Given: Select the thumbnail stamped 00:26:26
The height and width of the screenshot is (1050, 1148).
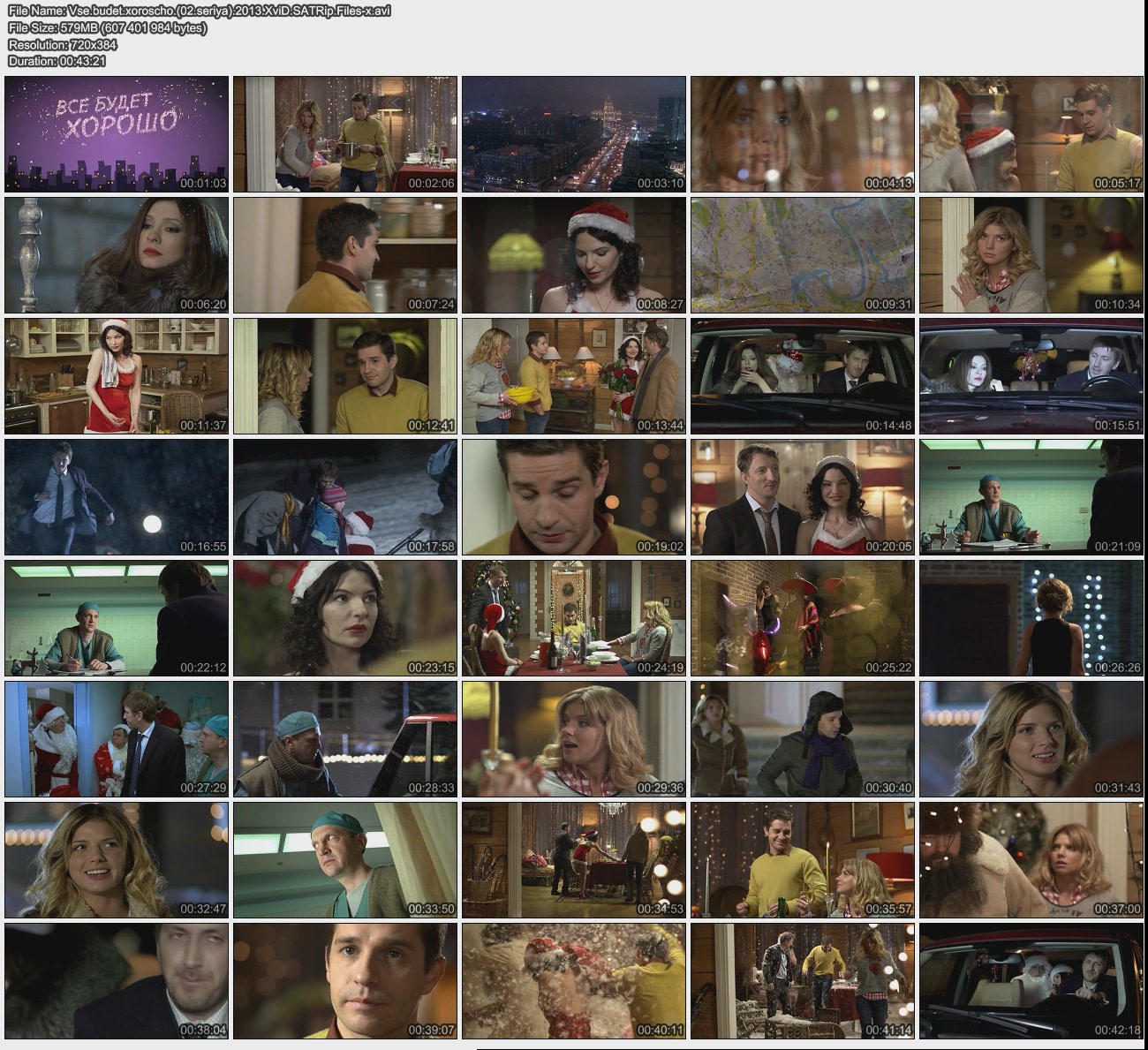Looking at the screenshot, I should [1031, 618].
